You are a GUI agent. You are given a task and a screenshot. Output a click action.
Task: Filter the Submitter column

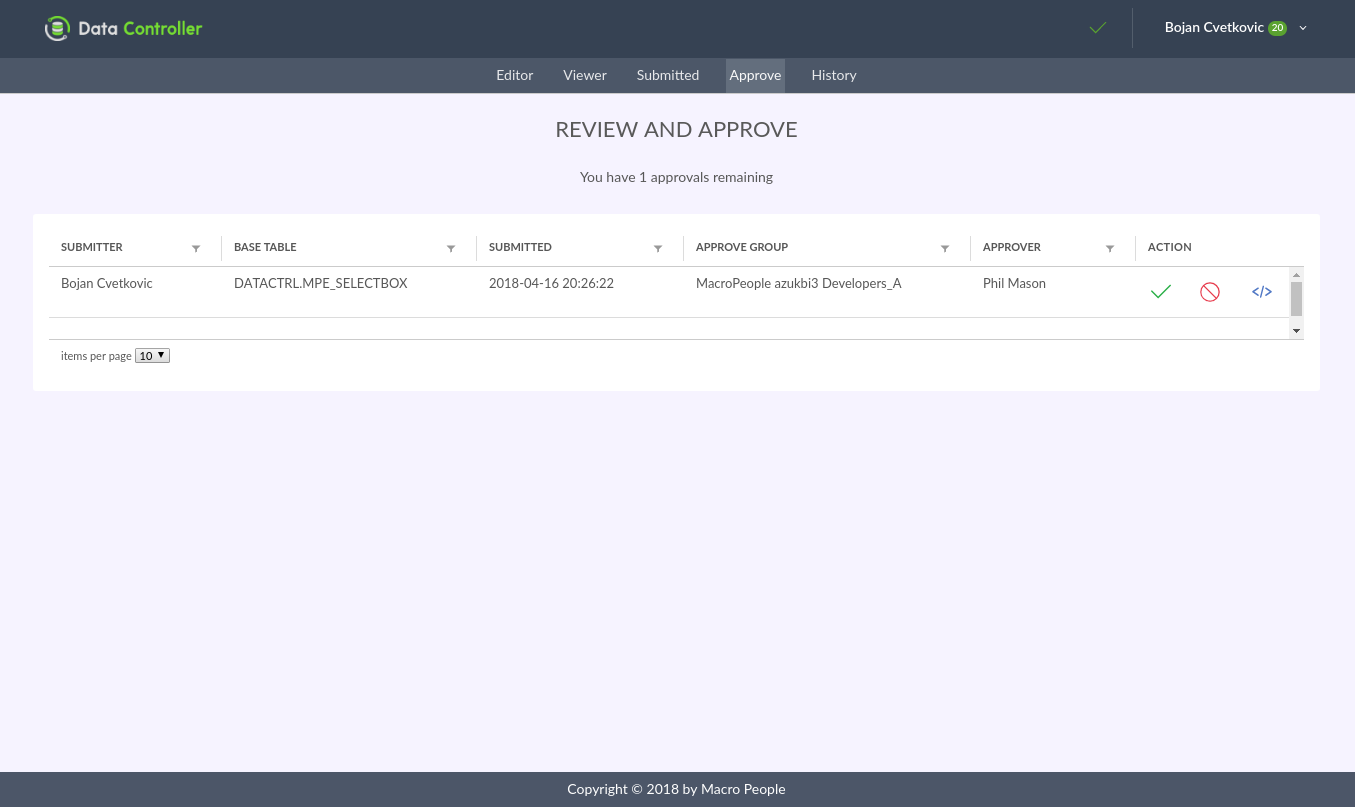(196, 248)
